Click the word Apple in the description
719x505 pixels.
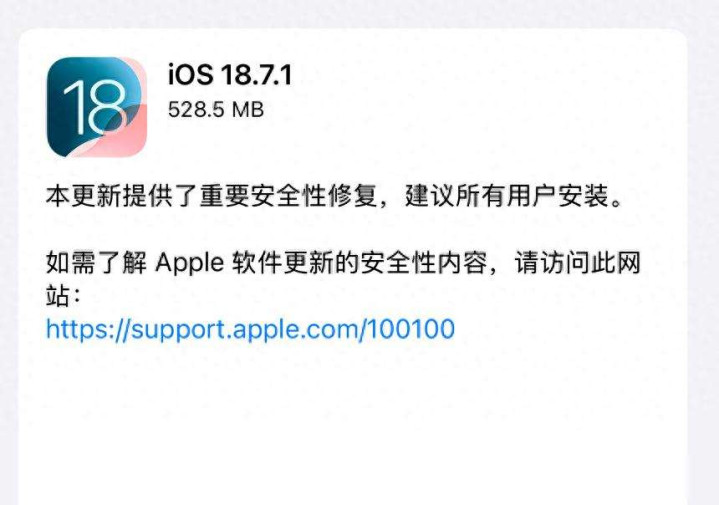[189, 264]
